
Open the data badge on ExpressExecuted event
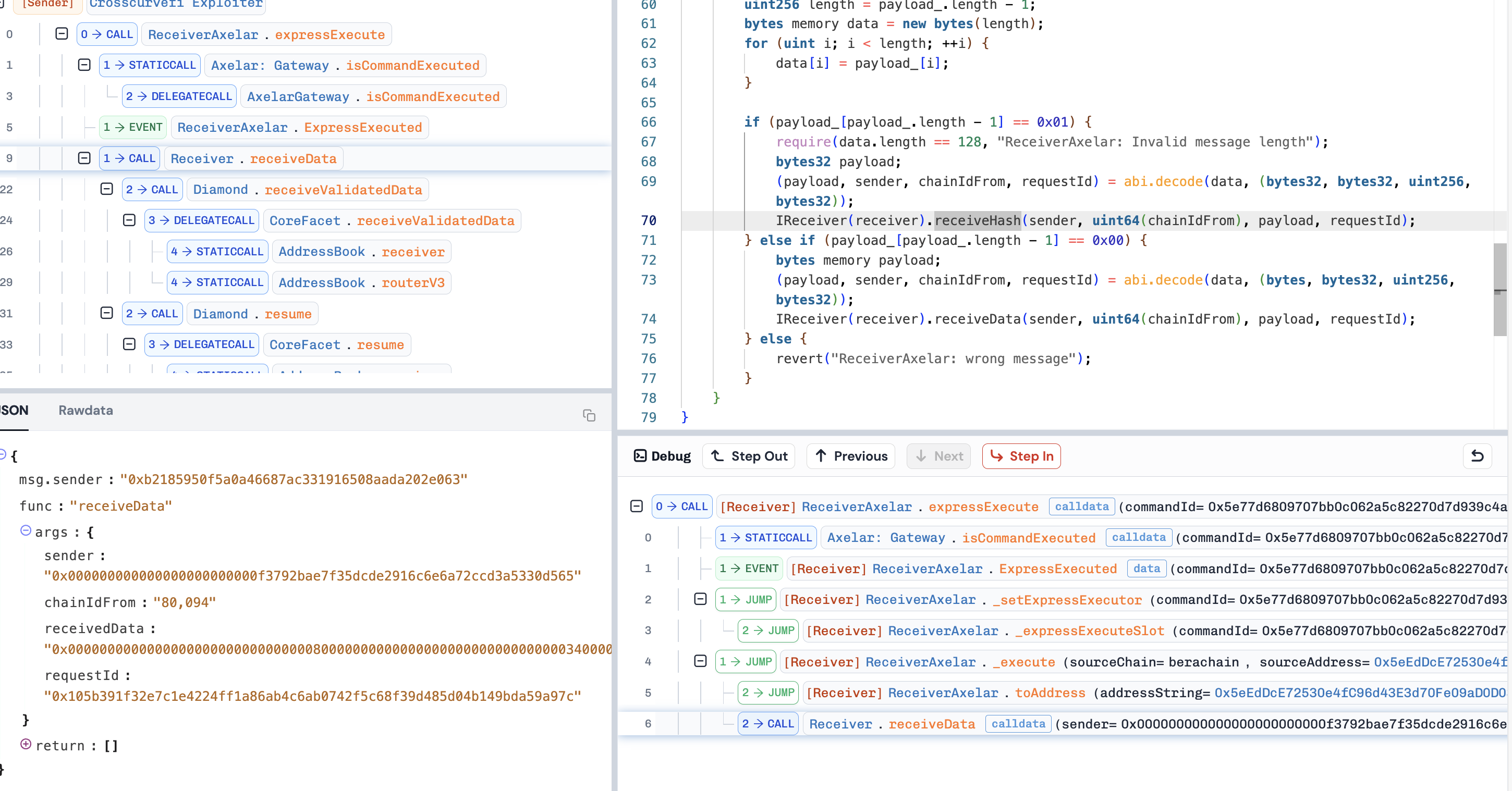(1147, 568)
